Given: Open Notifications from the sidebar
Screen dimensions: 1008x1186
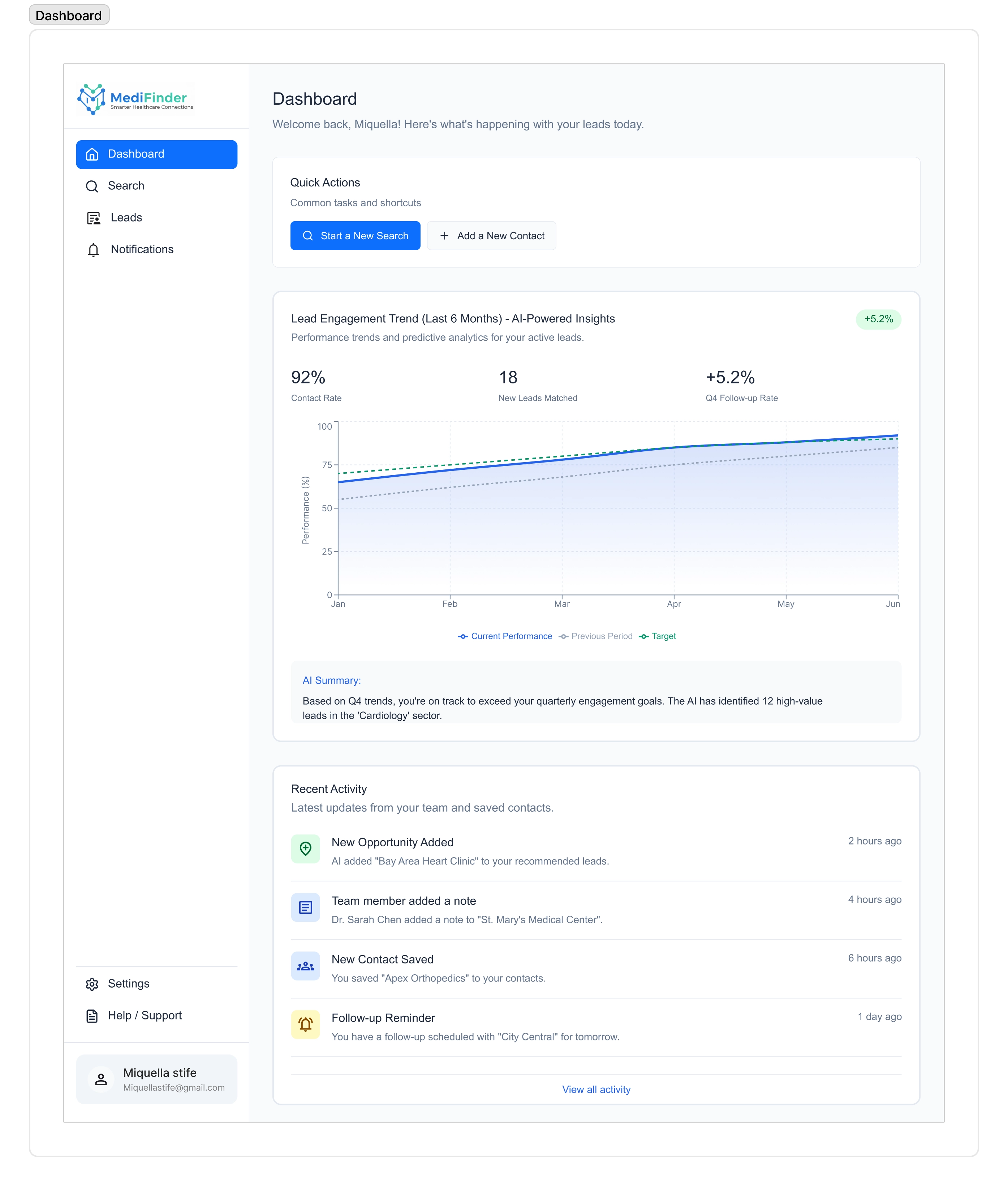Looking at the screenshot, I should 142,249.
